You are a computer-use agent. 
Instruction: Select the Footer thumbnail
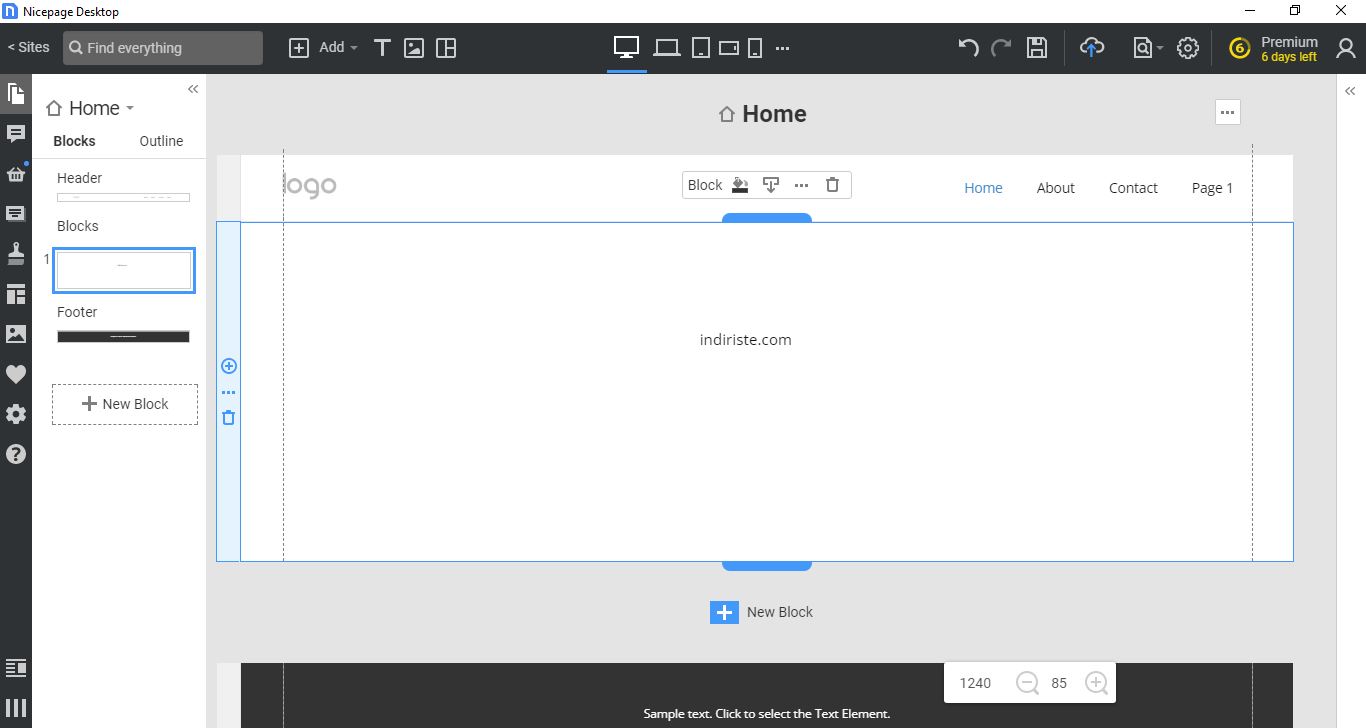click(x=123, y=337)
